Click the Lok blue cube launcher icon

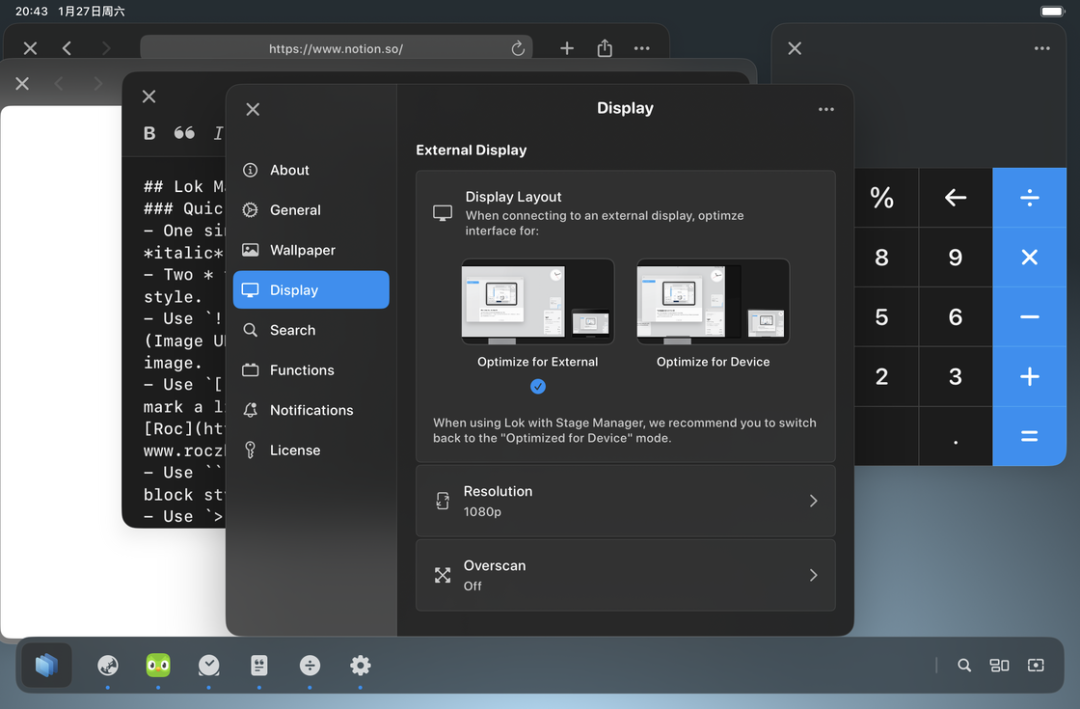[46, 665]
